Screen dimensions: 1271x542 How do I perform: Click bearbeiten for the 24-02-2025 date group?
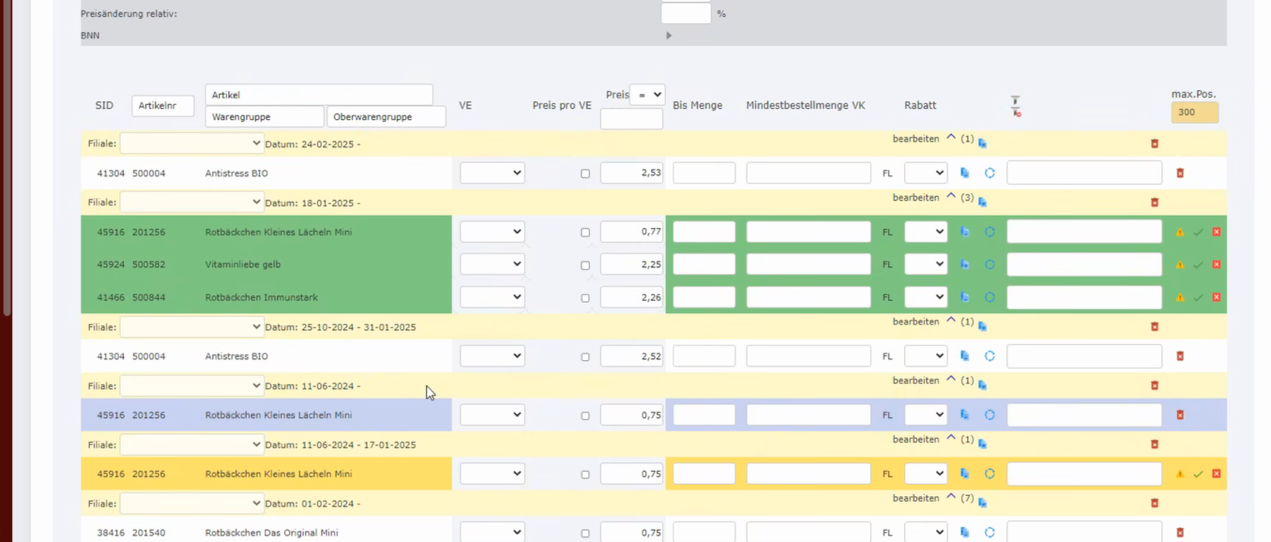(x=915, y=139)
